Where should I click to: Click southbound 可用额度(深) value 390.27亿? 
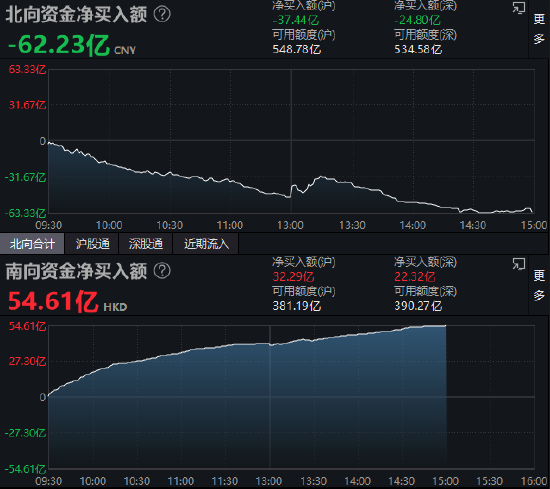tap(418, 306)
